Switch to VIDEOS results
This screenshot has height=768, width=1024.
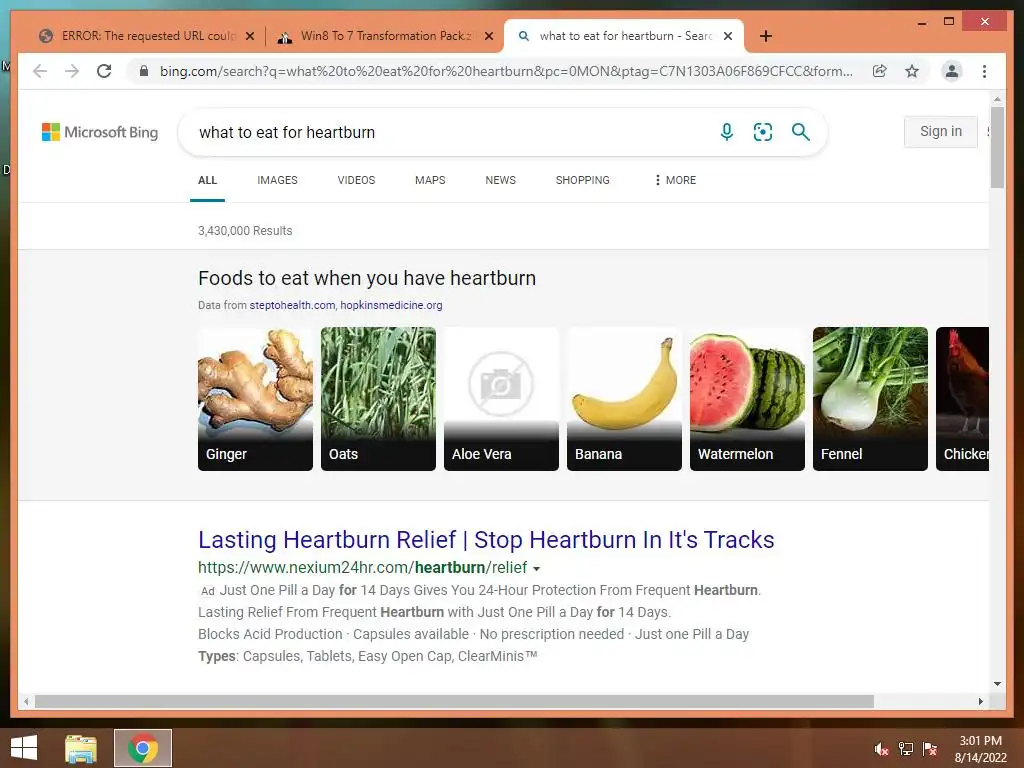click(x=356, y=180)
